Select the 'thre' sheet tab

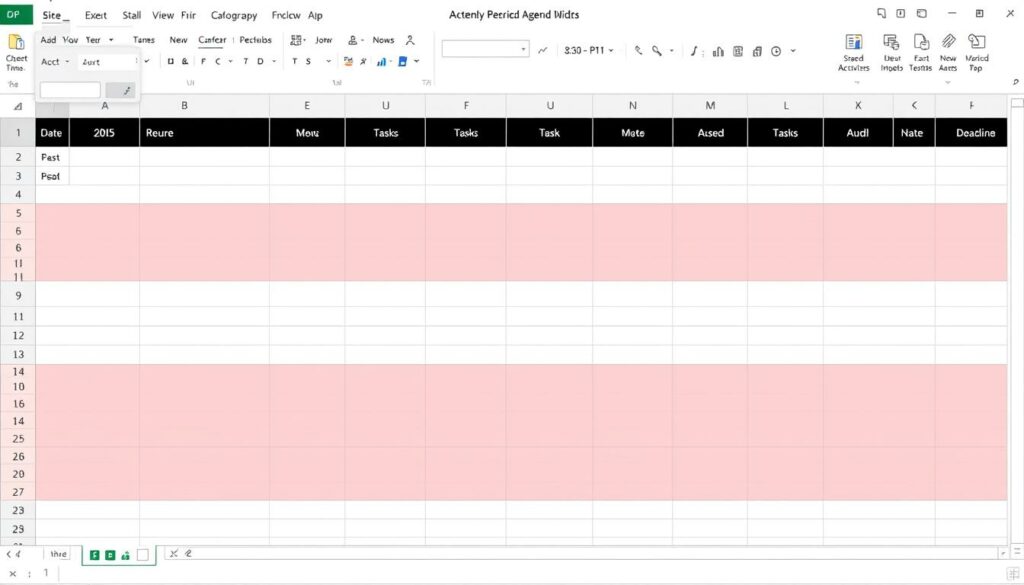coord(59,553)
